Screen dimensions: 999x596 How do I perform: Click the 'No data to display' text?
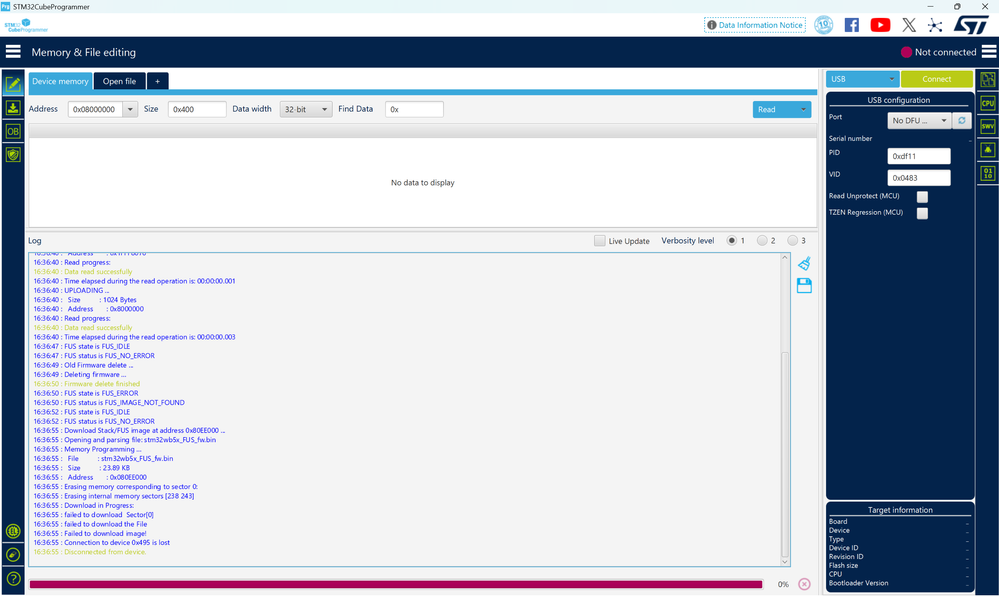(x=422, y=183)
